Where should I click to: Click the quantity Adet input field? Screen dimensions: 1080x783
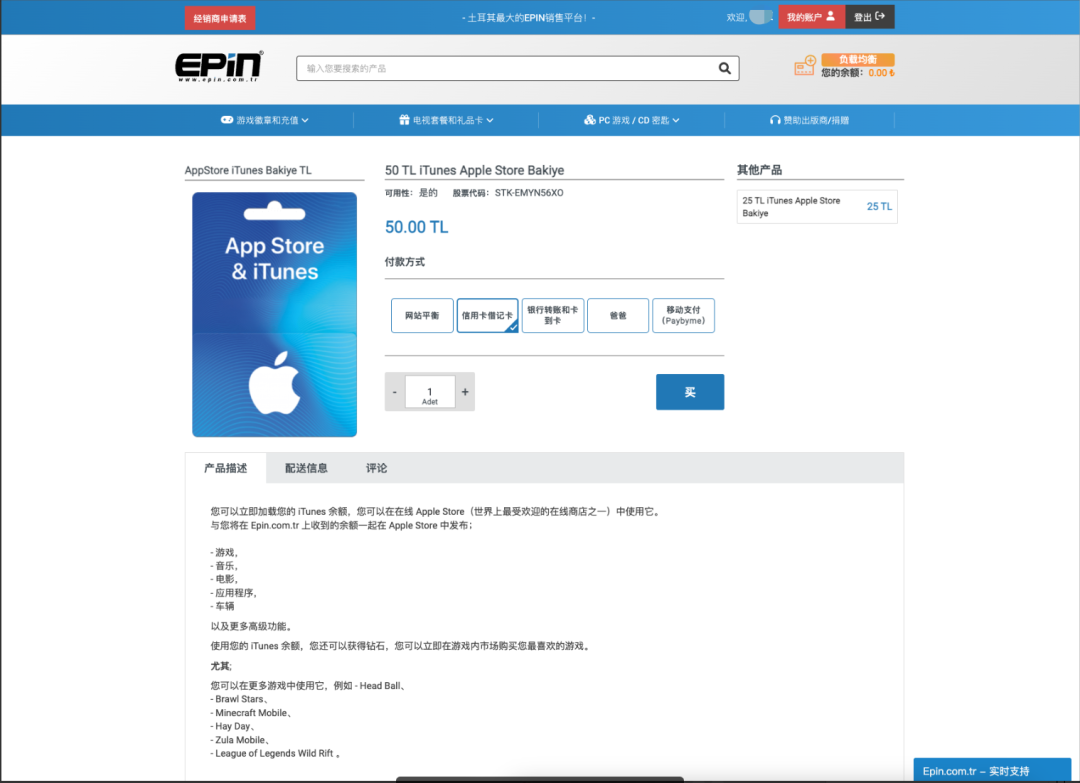(x=430, y=392)
